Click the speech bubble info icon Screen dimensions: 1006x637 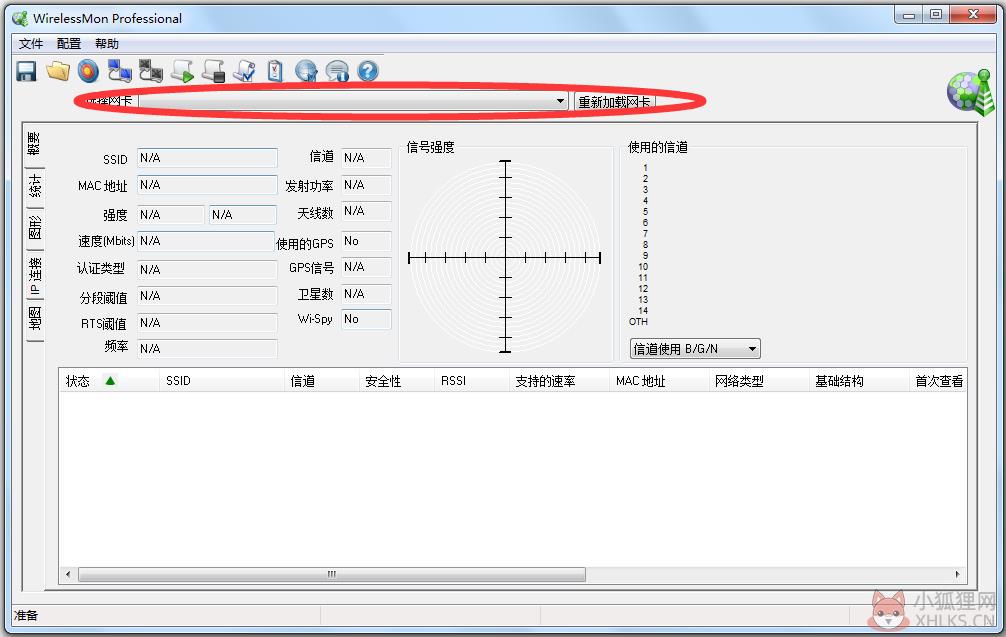tap(337, 71)
